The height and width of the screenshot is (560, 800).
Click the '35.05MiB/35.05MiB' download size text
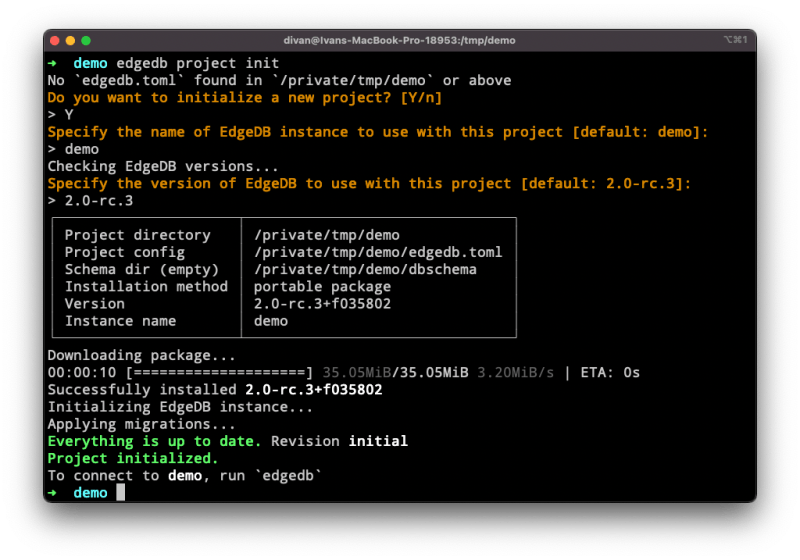(395, 373)
